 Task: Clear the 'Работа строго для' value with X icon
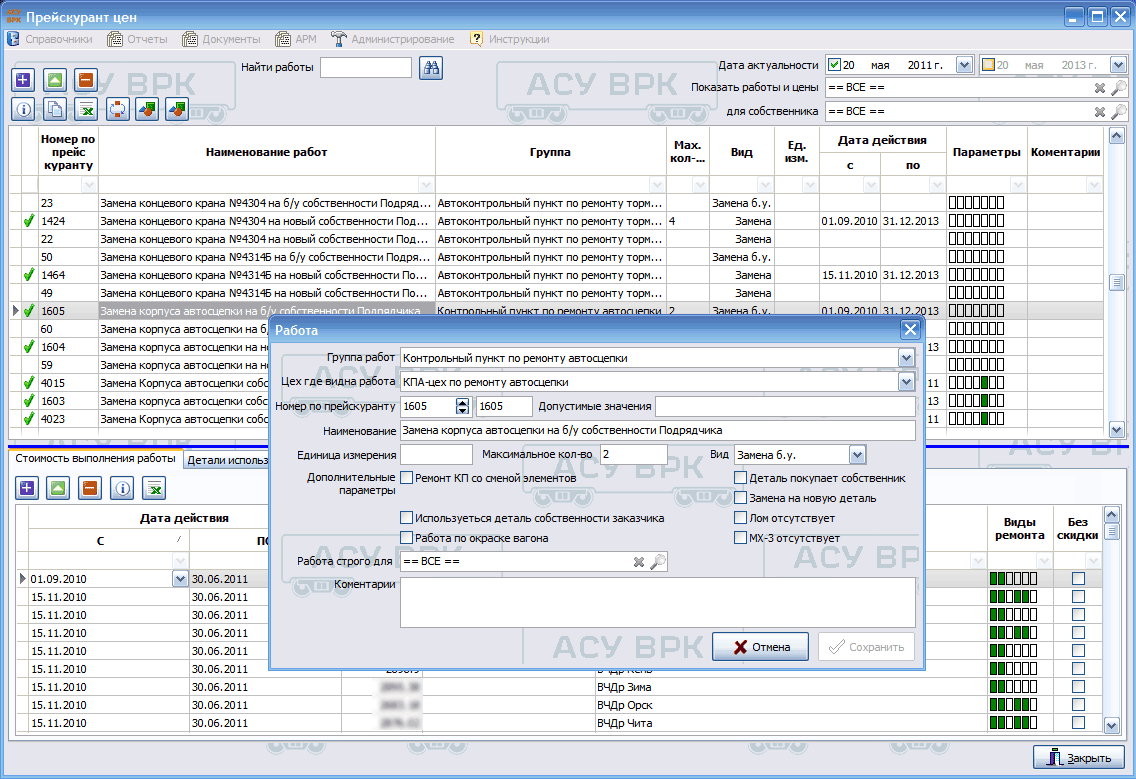638,562
